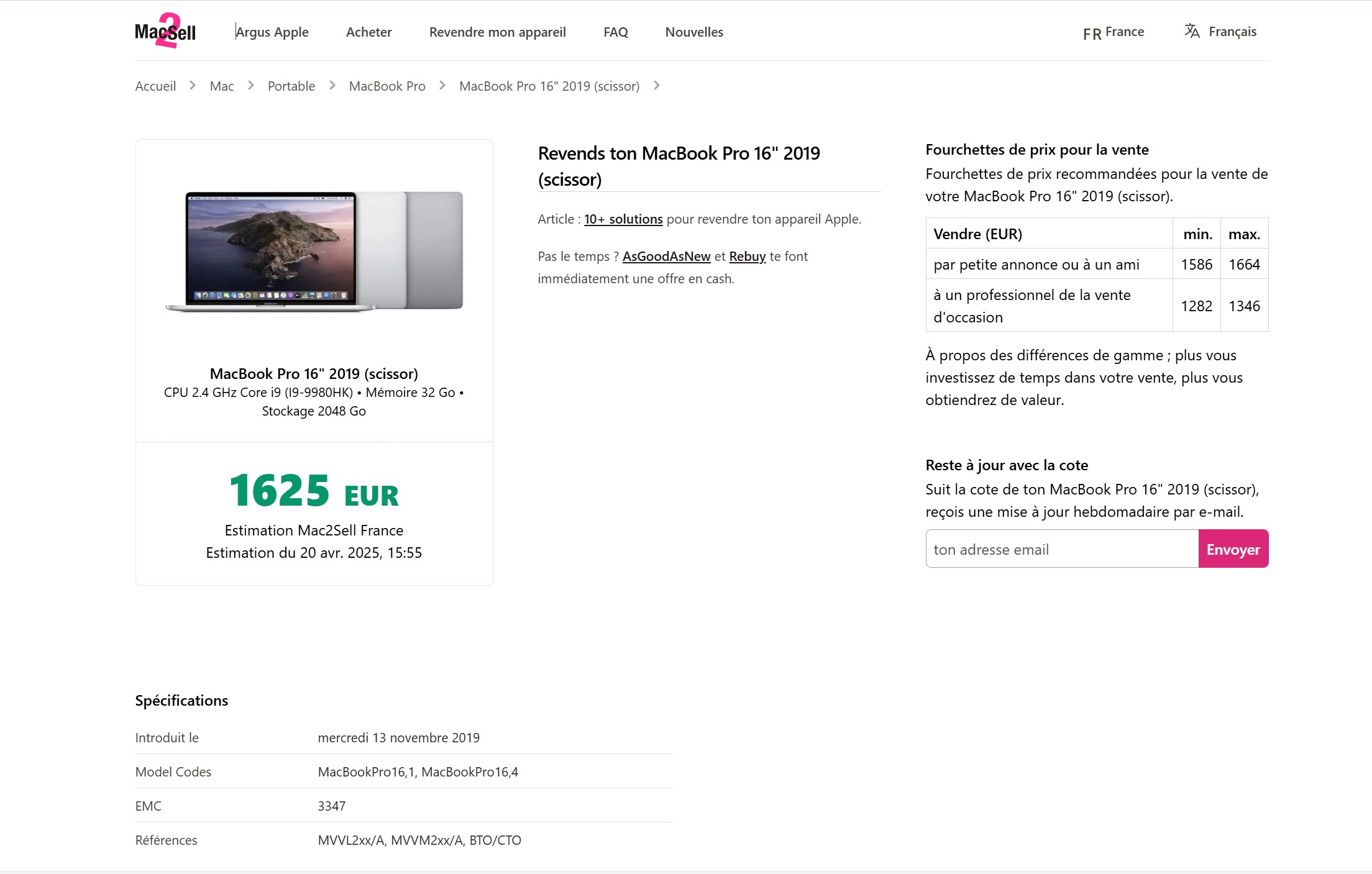This screenshot has height=874, width=1372.
Task: Open the Argus Apple menu
Action: [x=272, y=32]
